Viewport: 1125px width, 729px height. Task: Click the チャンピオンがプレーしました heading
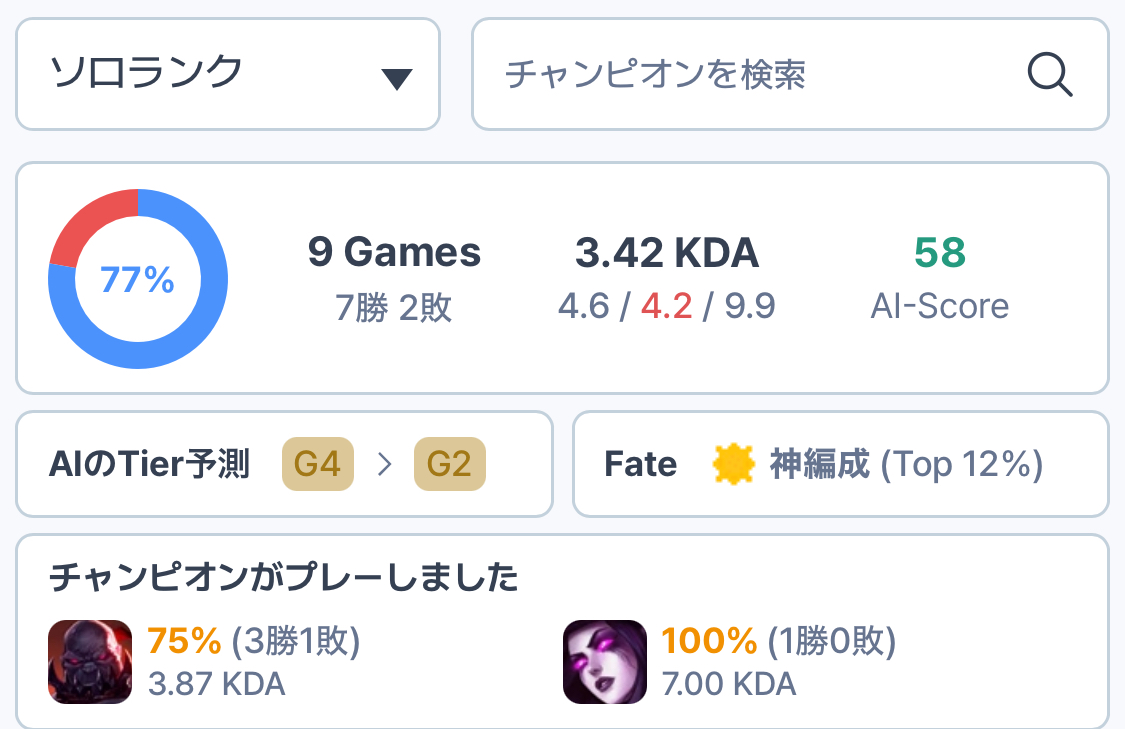[x=284, y=578]
